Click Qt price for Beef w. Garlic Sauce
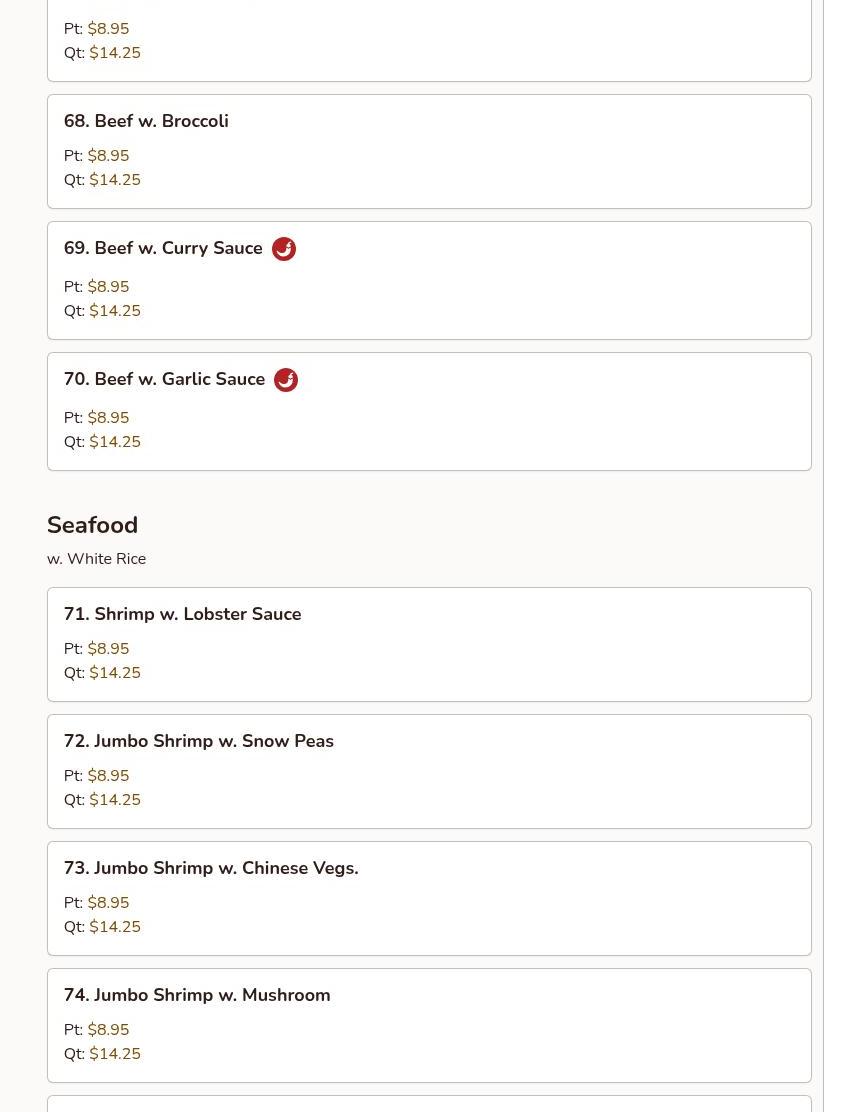844x1112 pixels. click(x=115, y=442)
